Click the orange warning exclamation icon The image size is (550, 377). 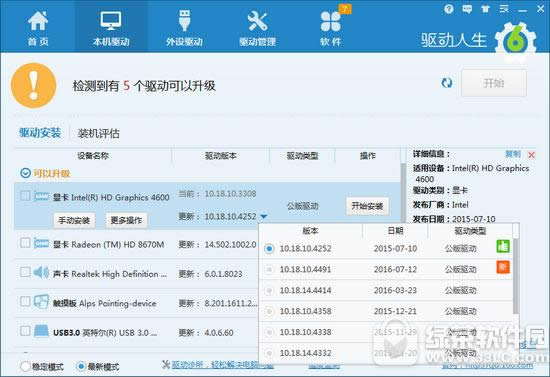coord(34,86)
